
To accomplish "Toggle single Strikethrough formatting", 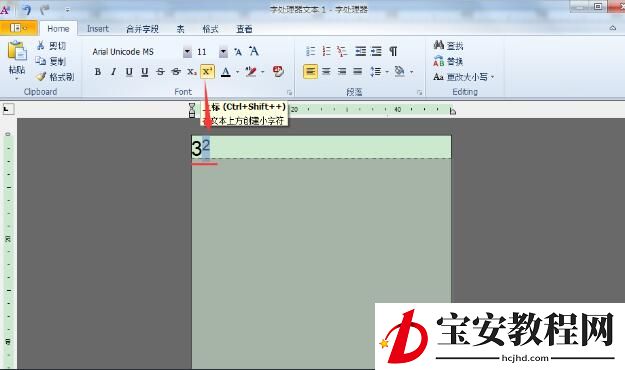I will (x=160, y=72).
